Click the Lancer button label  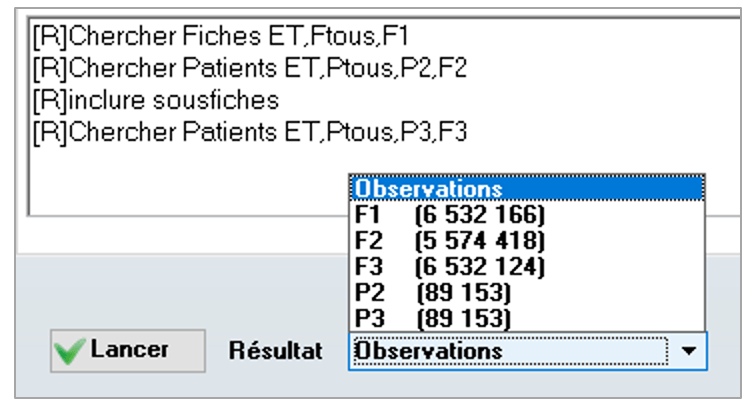coord(129,350)
